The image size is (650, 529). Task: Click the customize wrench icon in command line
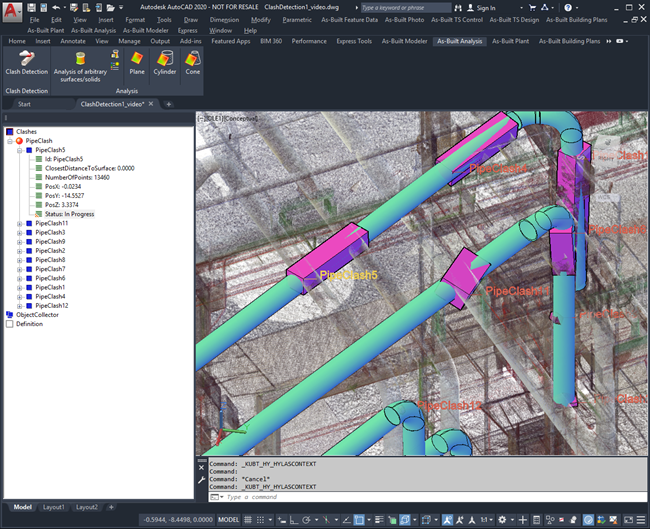pyautogui.click(x=201, y=480)
